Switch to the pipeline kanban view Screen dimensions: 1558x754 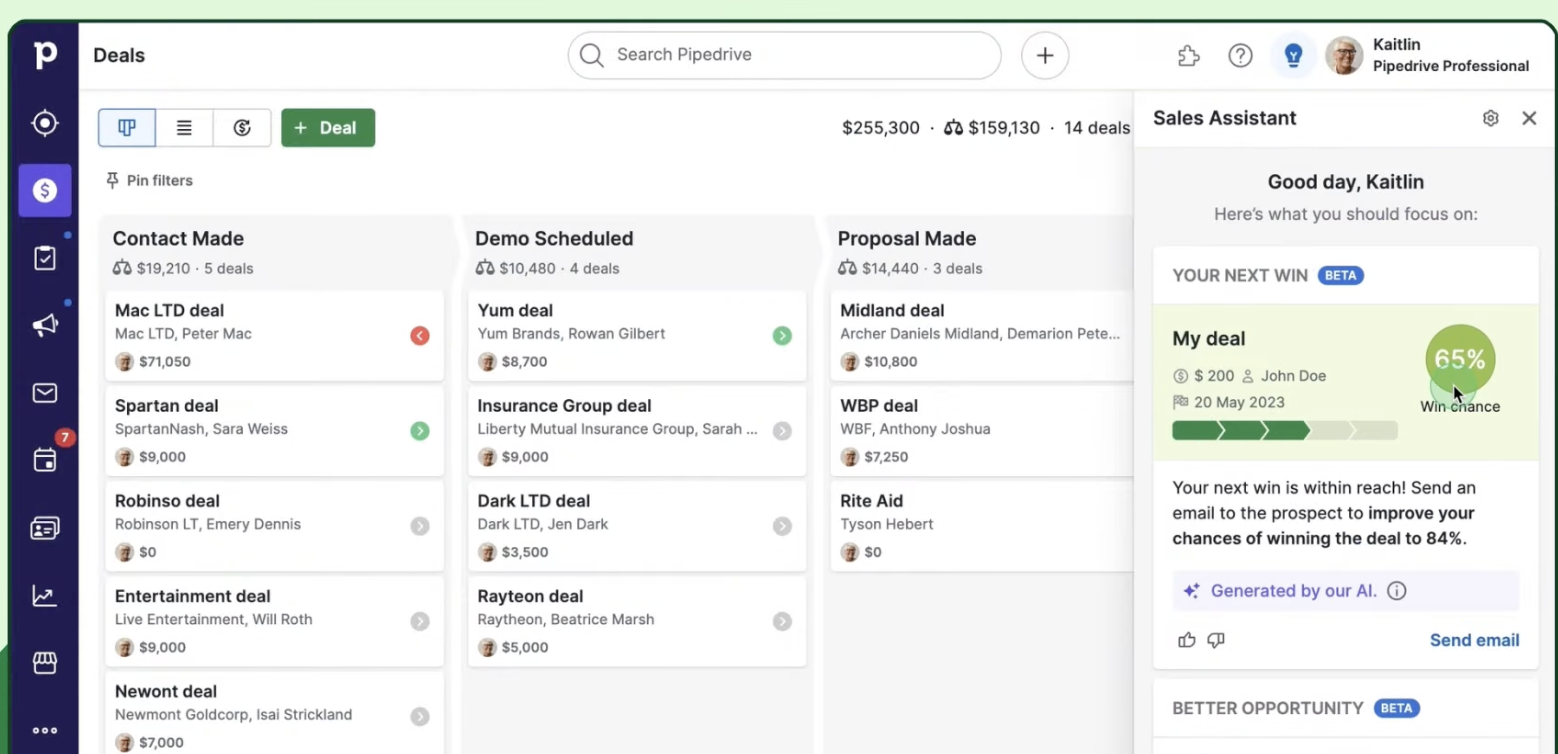tap(126, 127)
